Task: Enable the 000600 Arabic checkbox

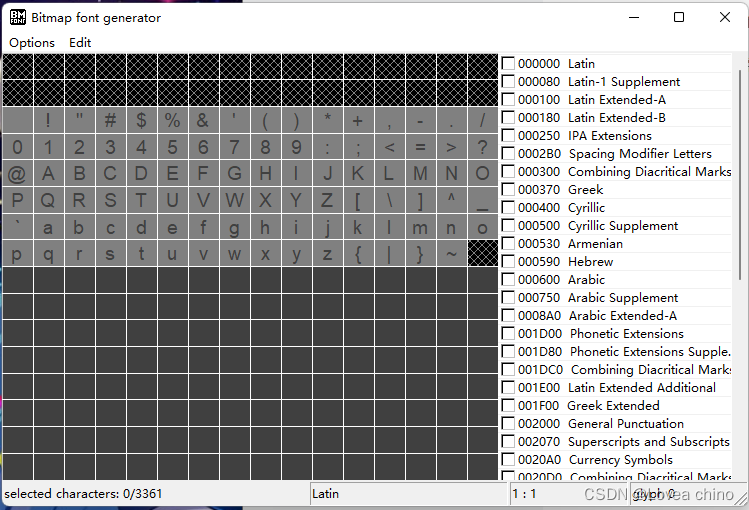Action: (508, 279)
